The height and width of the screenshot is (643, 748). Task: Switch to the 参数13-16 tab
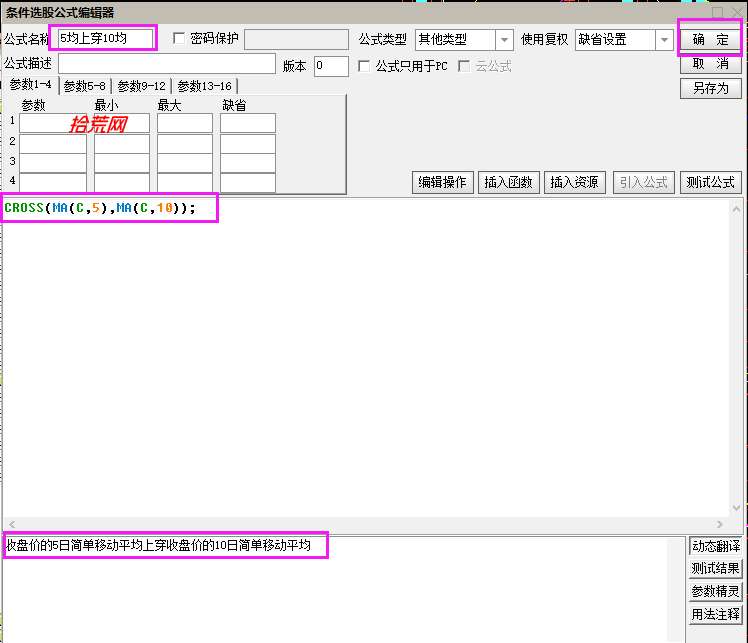pyautogui.click(x=204, y=86)
